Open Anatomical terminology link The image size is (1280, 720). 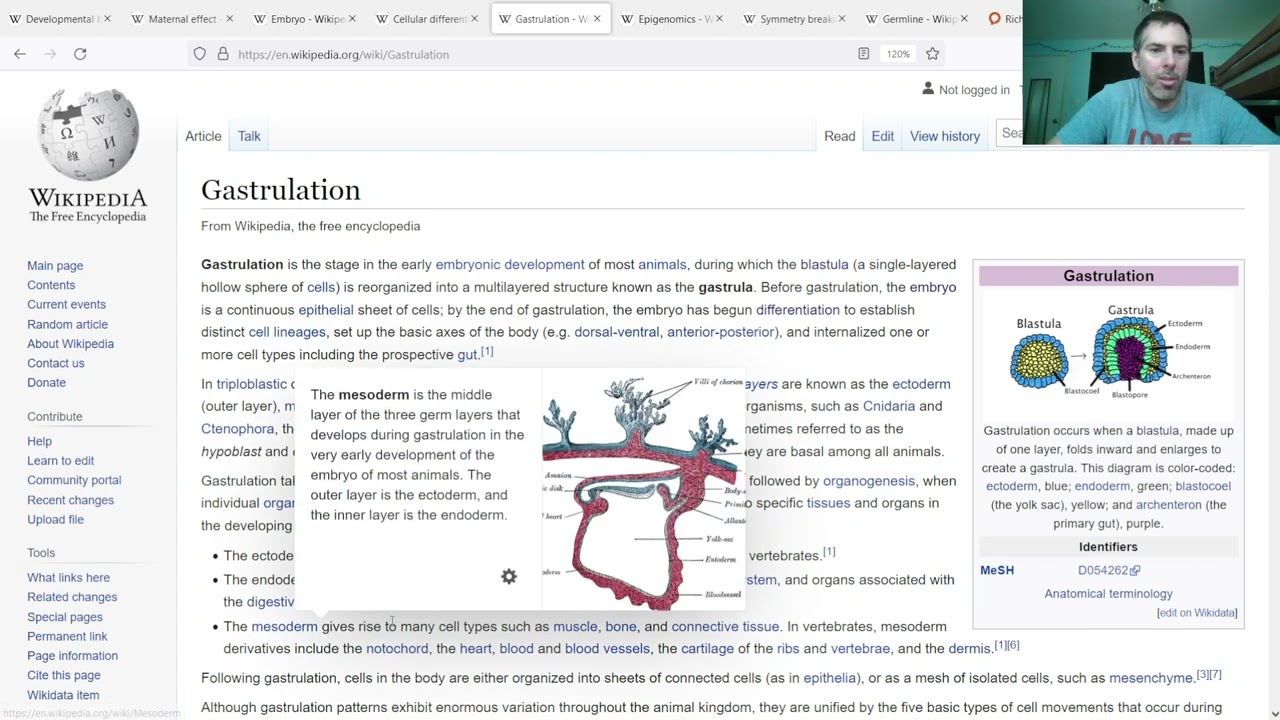[1108, 594]
